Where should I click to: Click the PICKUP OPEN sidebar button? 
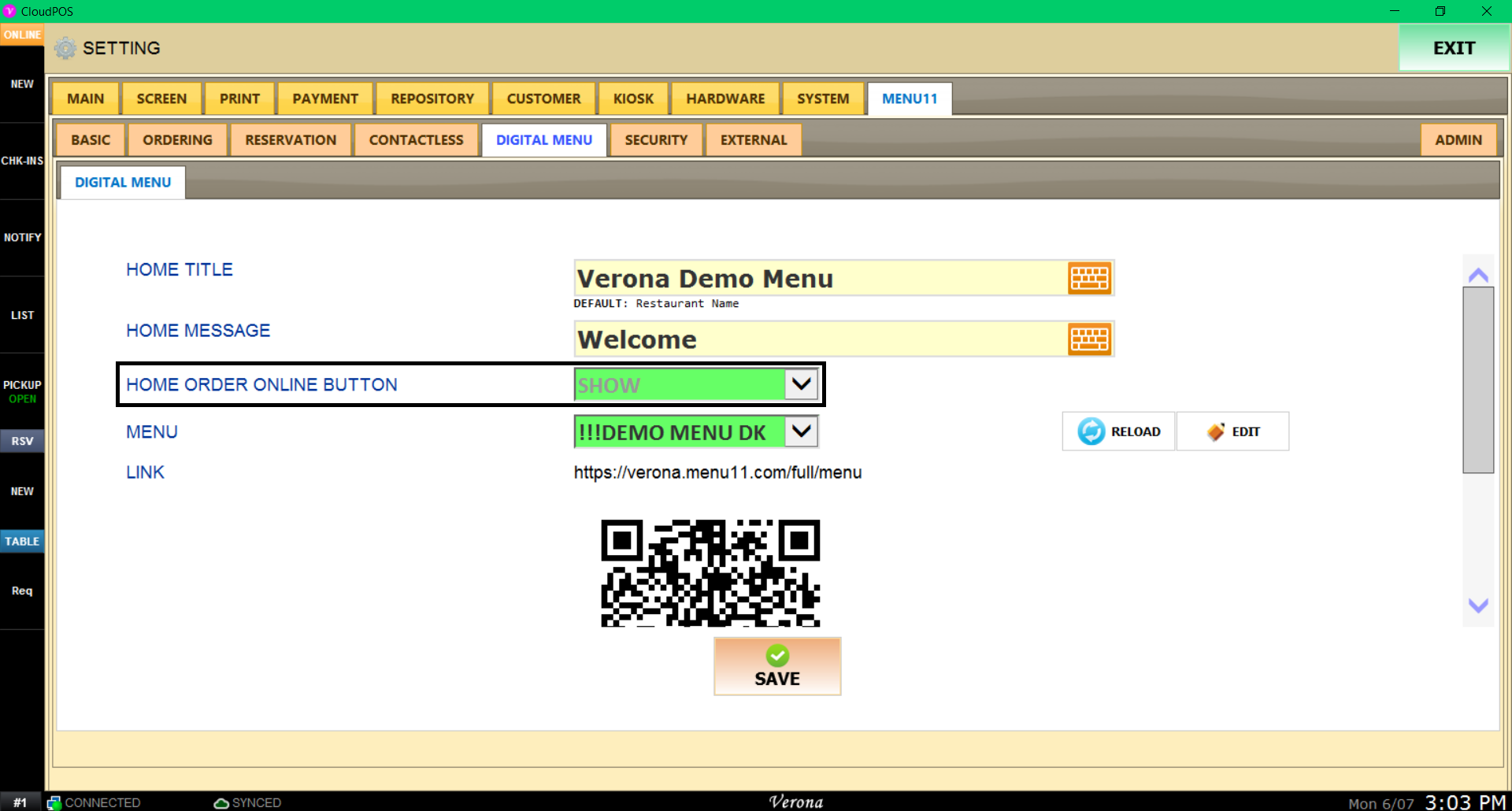22,391
